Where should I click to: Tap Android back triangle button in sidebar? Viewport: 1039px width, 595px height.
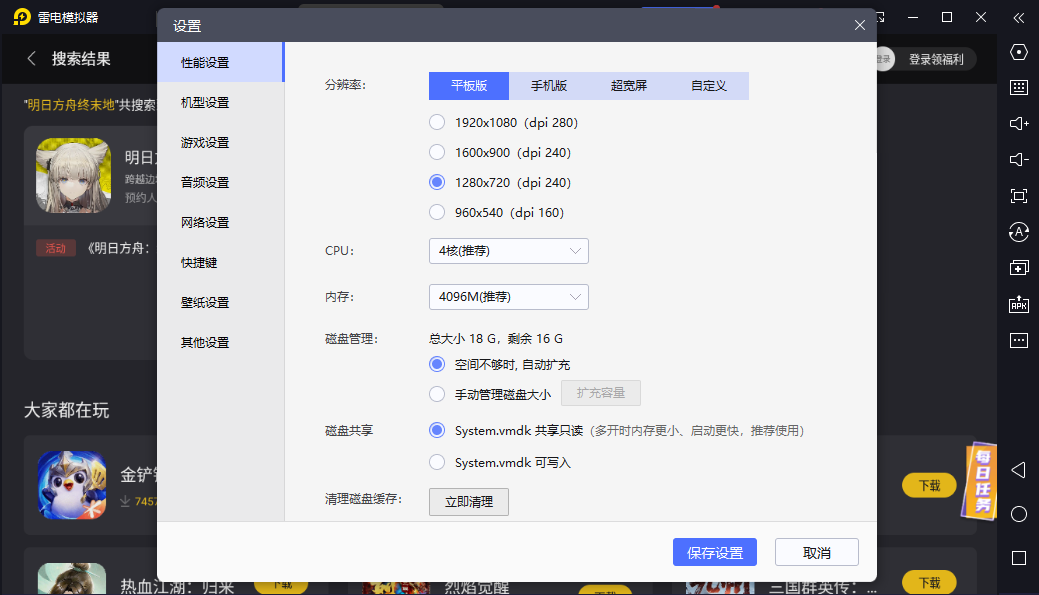click(1018, 470)
